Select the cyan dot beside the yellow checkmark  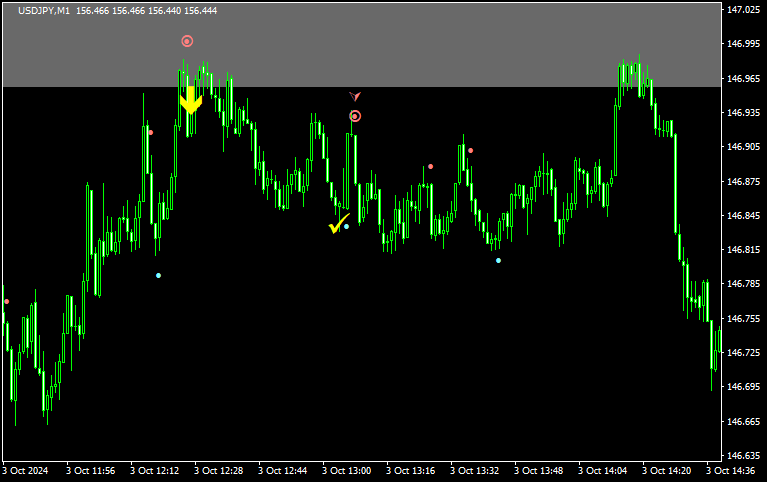pos(347,226)
